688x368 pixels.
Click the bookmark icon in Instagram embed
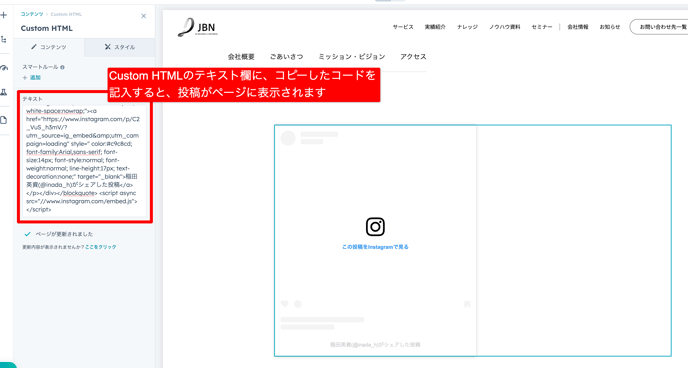tap(467, 304)
